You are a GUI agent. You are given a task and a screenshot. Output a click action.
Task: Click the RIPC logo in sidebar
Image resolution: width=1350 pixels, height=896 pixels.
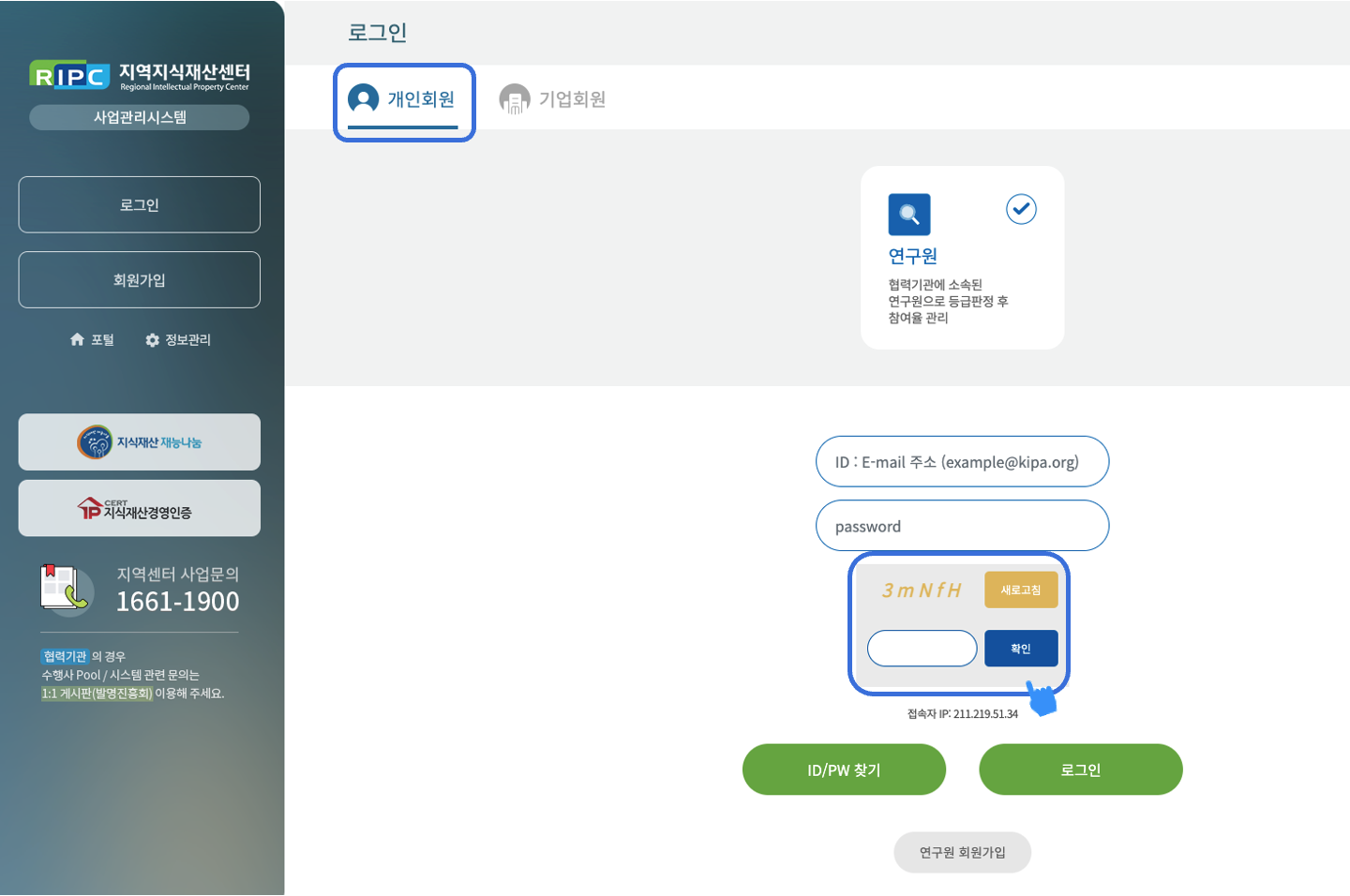[x=70, y=75]
